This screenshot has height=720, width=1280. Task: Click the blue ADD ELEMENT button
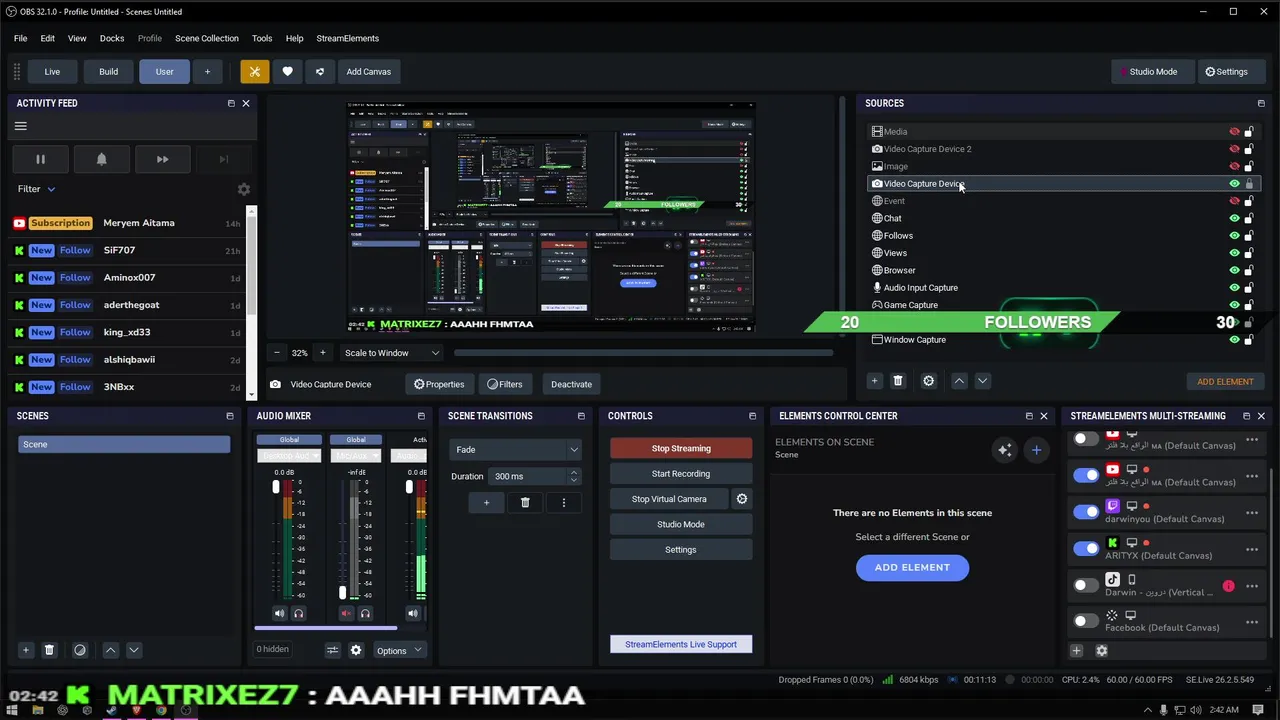point(912,567)
